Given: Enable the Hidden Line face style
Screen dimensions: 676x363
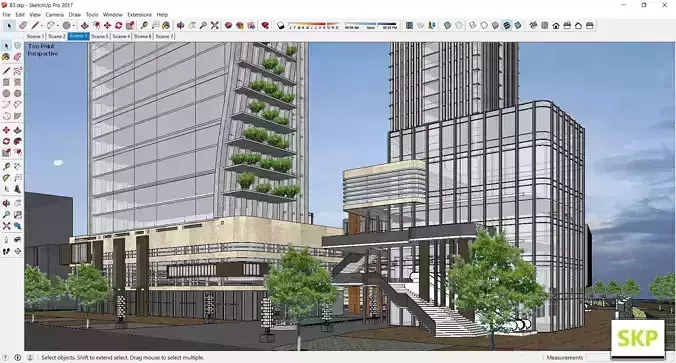Looking at the screenshot, I should point(484,25).
